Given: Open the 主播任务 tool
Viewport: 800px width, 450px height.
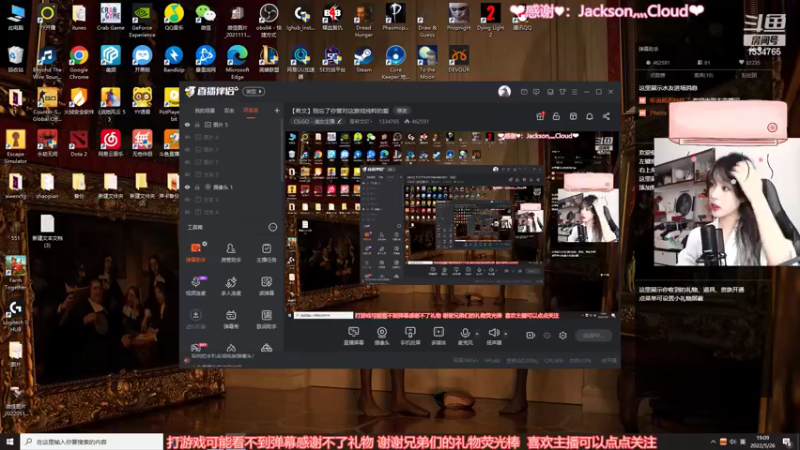Looking at the screenshot, I should [x=266, y=253].
